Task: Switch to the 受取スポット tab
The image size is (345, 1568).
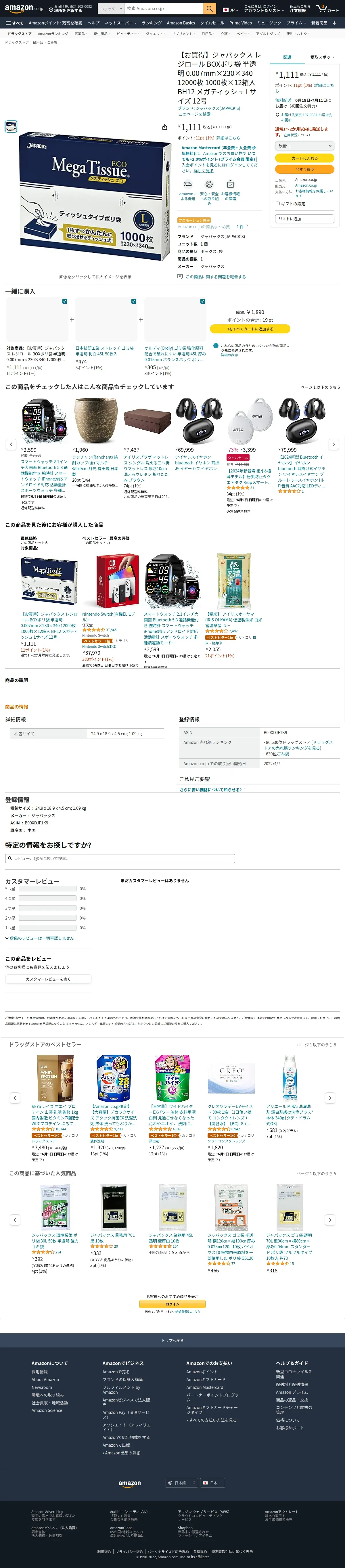Action: tap(322, 57)
